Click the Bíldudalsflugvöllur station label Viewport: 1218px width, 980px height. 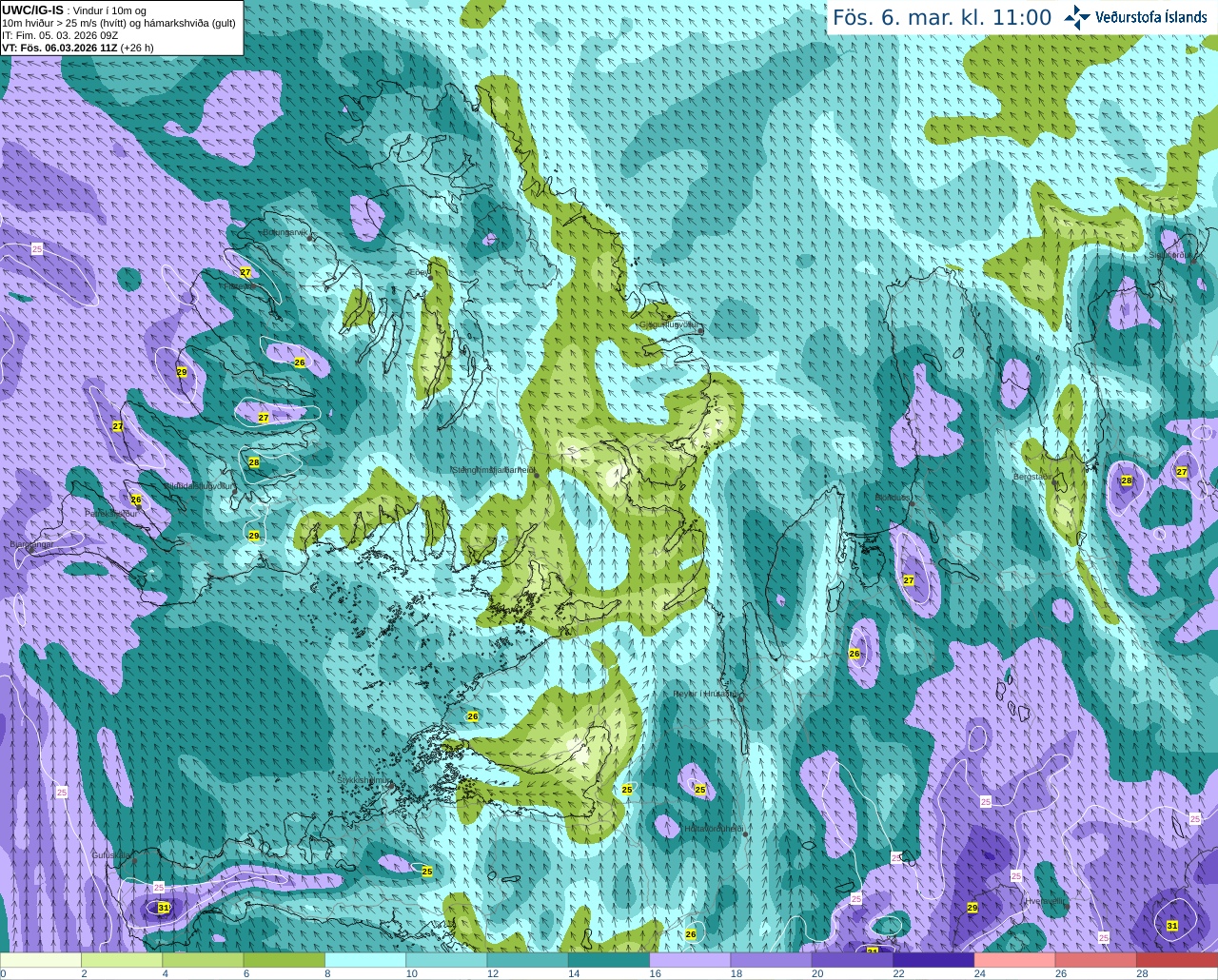coord(198,485)
